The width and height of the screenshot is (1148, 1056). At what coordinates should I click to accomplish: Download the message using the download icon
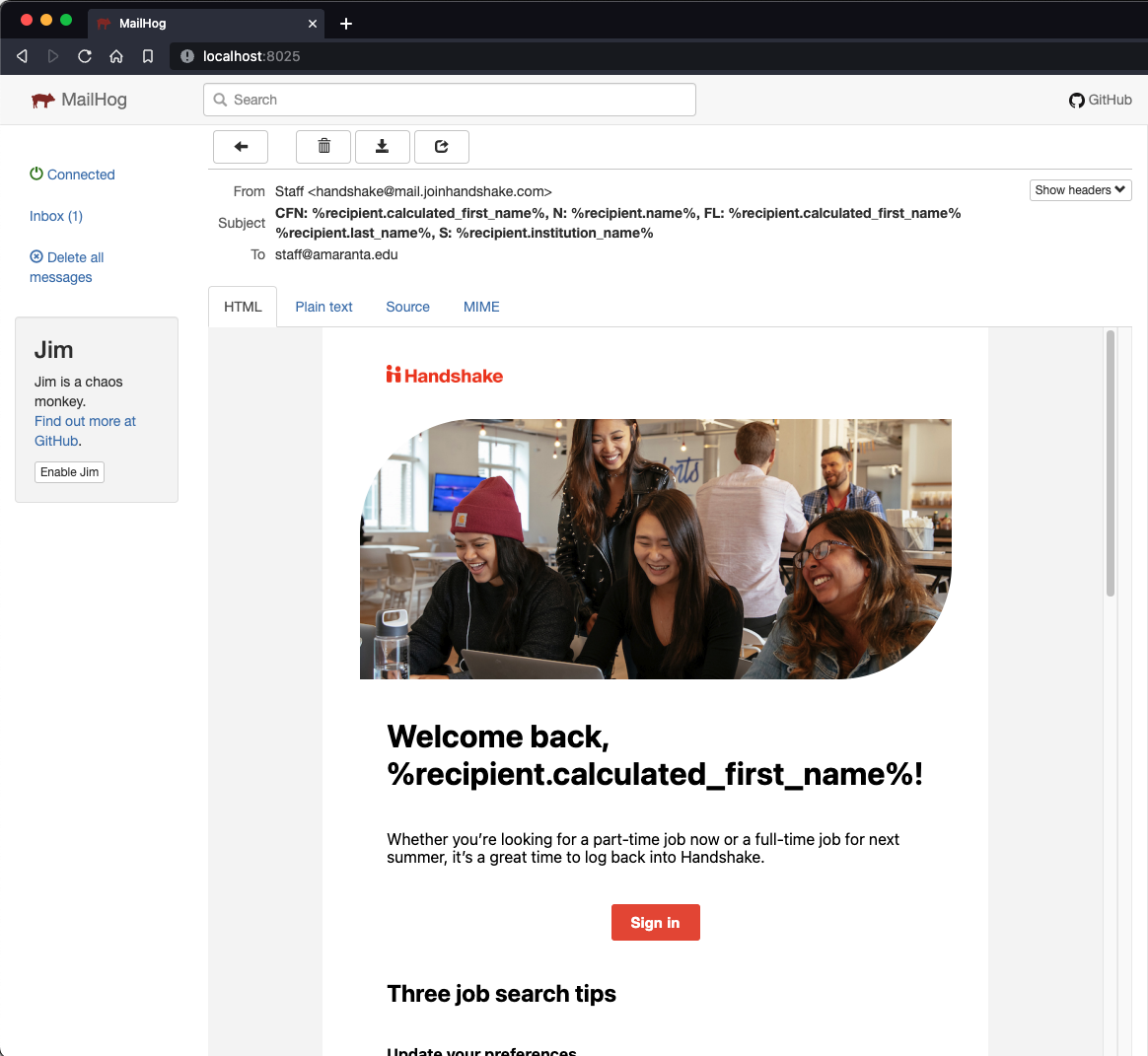(x=383, y=147)
